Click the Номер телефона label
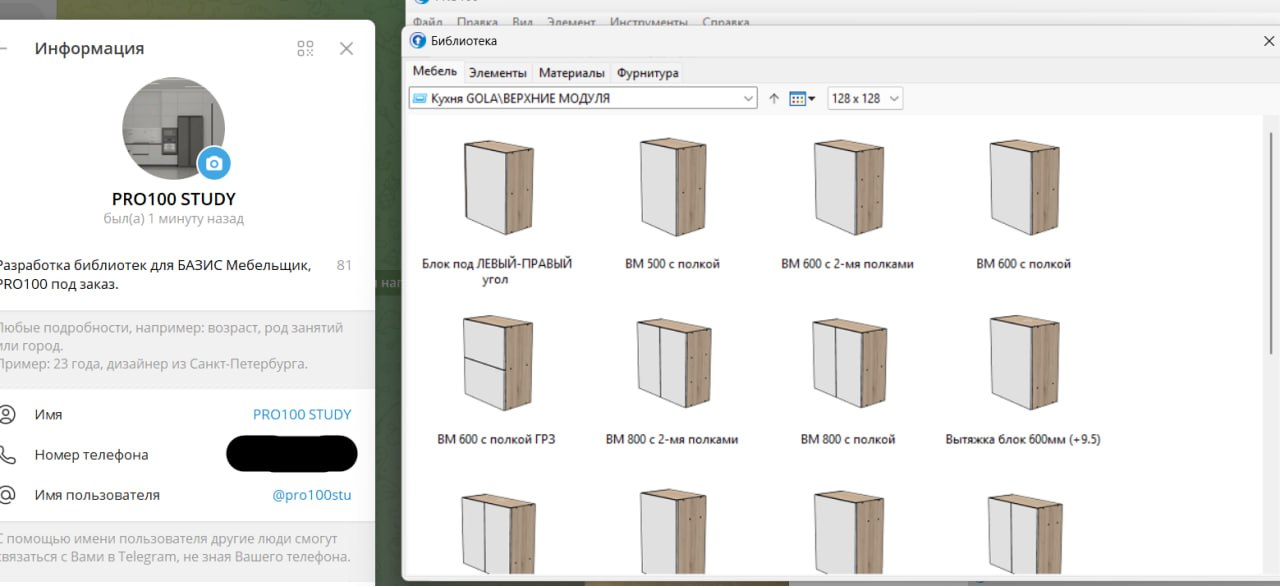The image size is (1280, 586). click(91, 455)
